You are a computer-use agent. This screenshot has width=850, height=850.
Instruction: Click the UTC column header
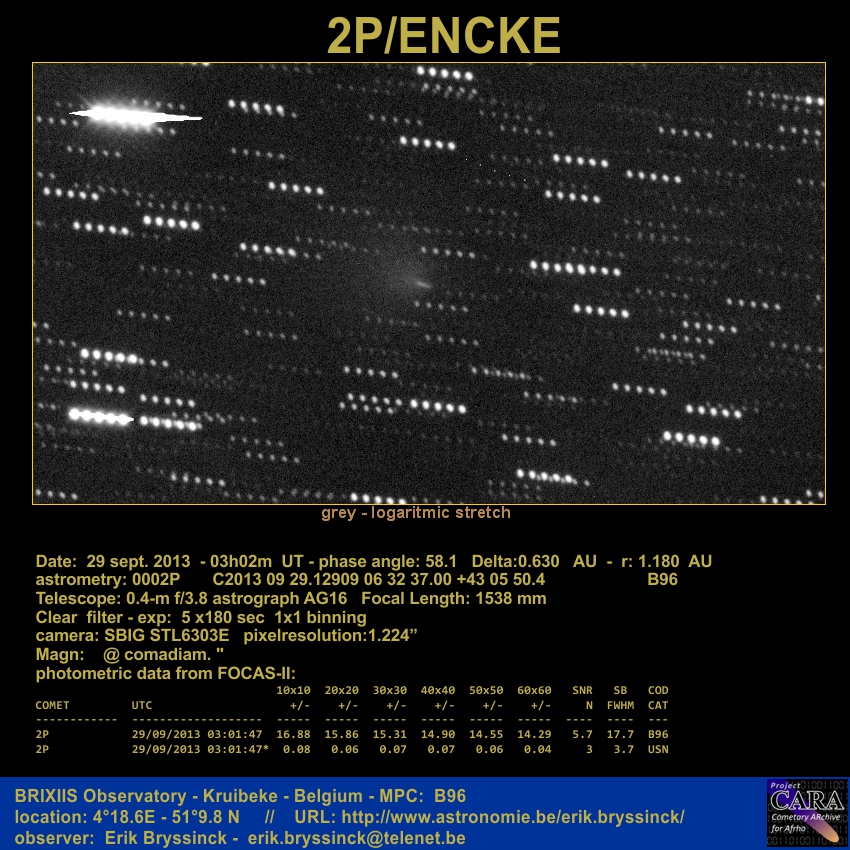[142, 705]
